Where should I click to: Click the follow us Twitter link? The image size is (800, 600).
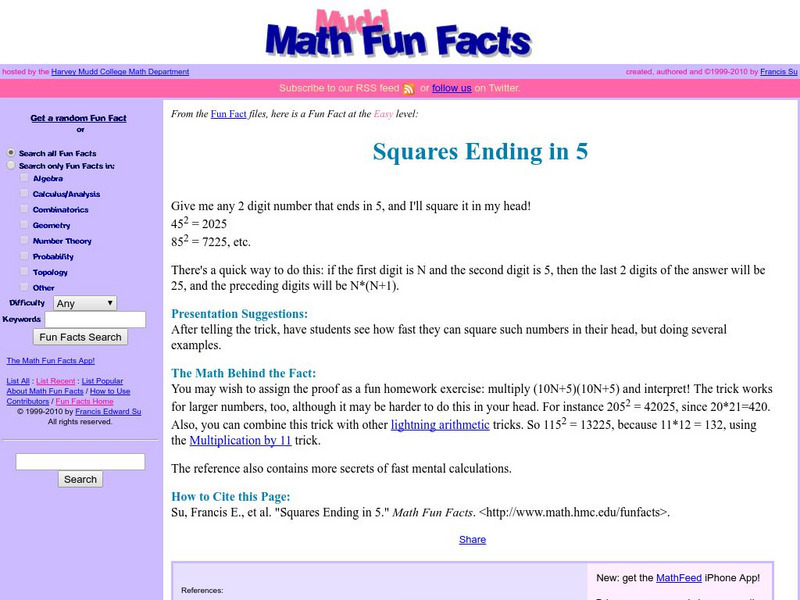pyautogui.click(x=452, y=88)
